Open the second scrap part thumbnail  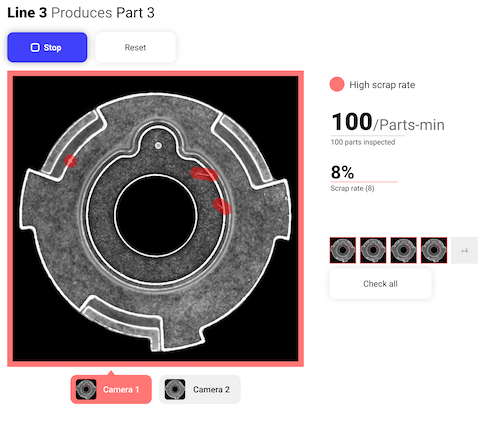373,250
